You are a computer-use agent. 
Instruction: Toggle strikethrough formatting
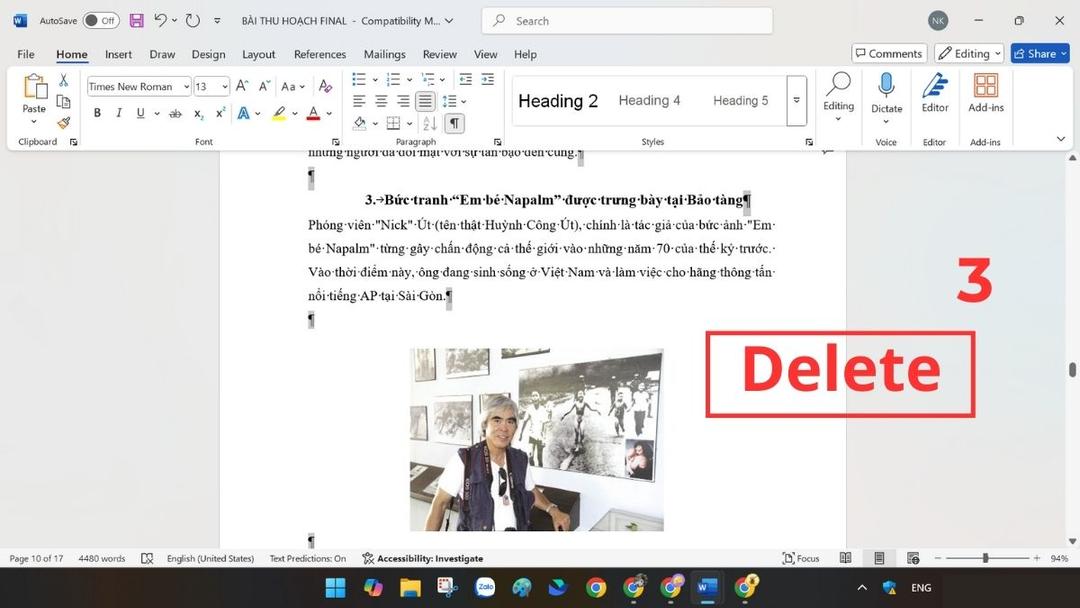click(175, 113)
